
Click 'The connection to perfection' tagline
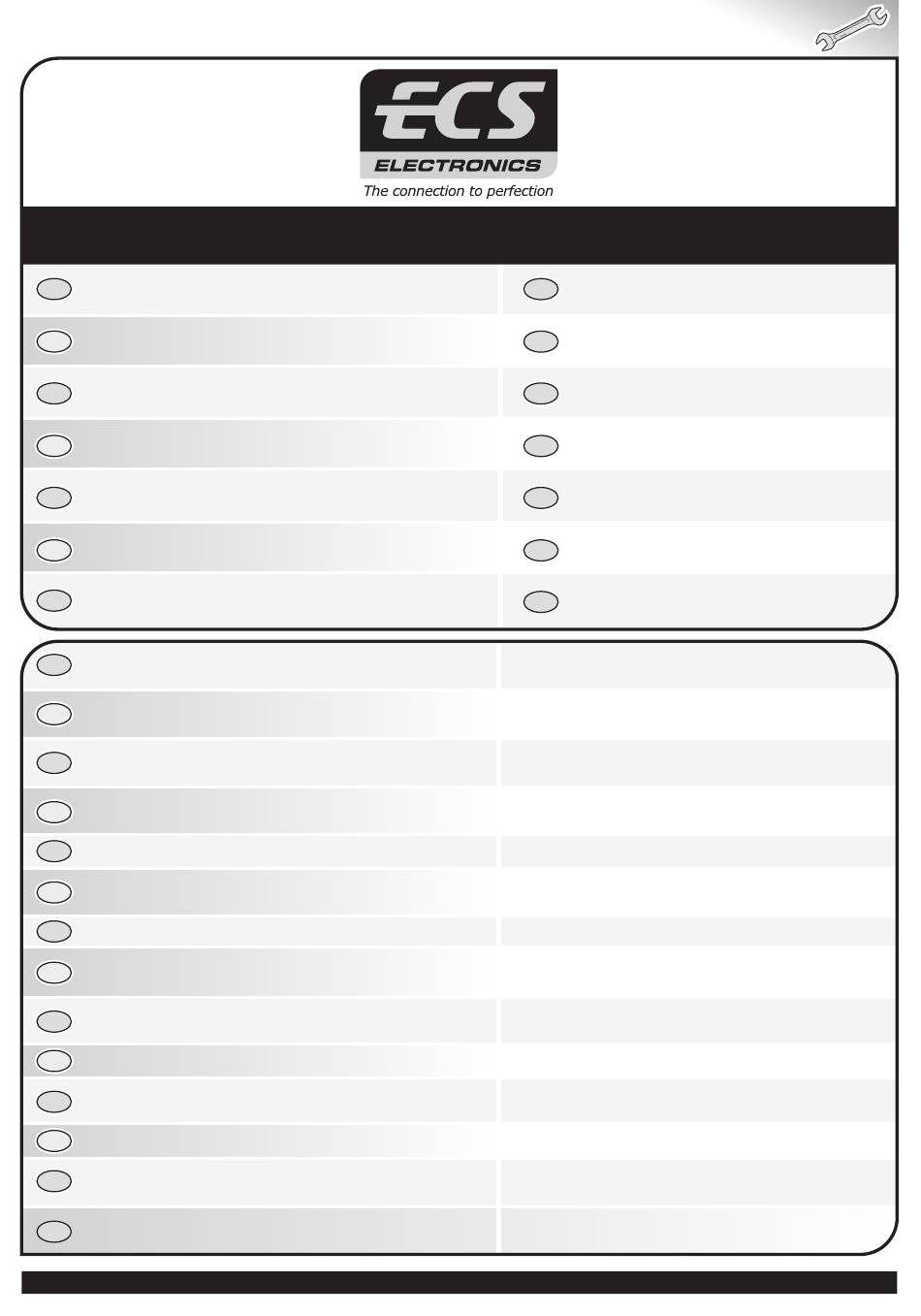(x=459, y=191)
